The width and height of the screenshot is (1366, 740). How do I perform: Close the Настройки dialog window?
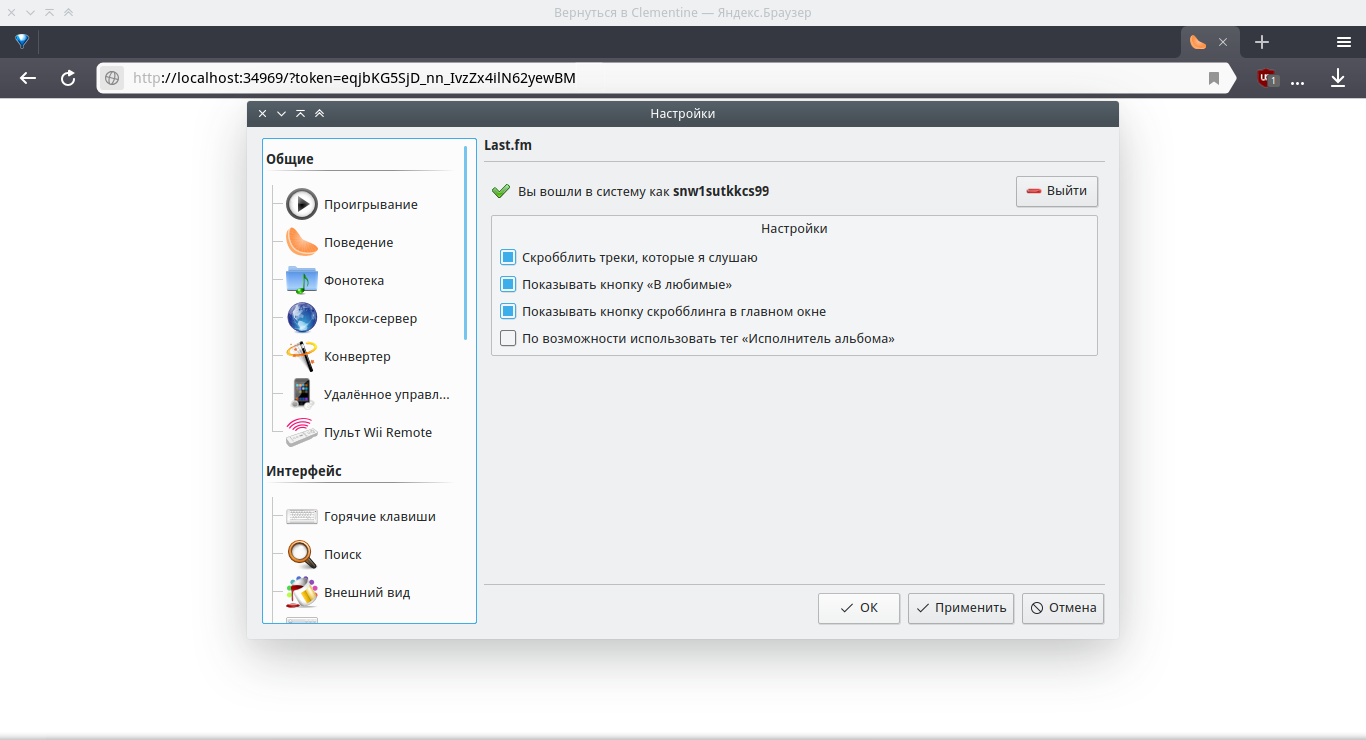(x=262, y=114)
